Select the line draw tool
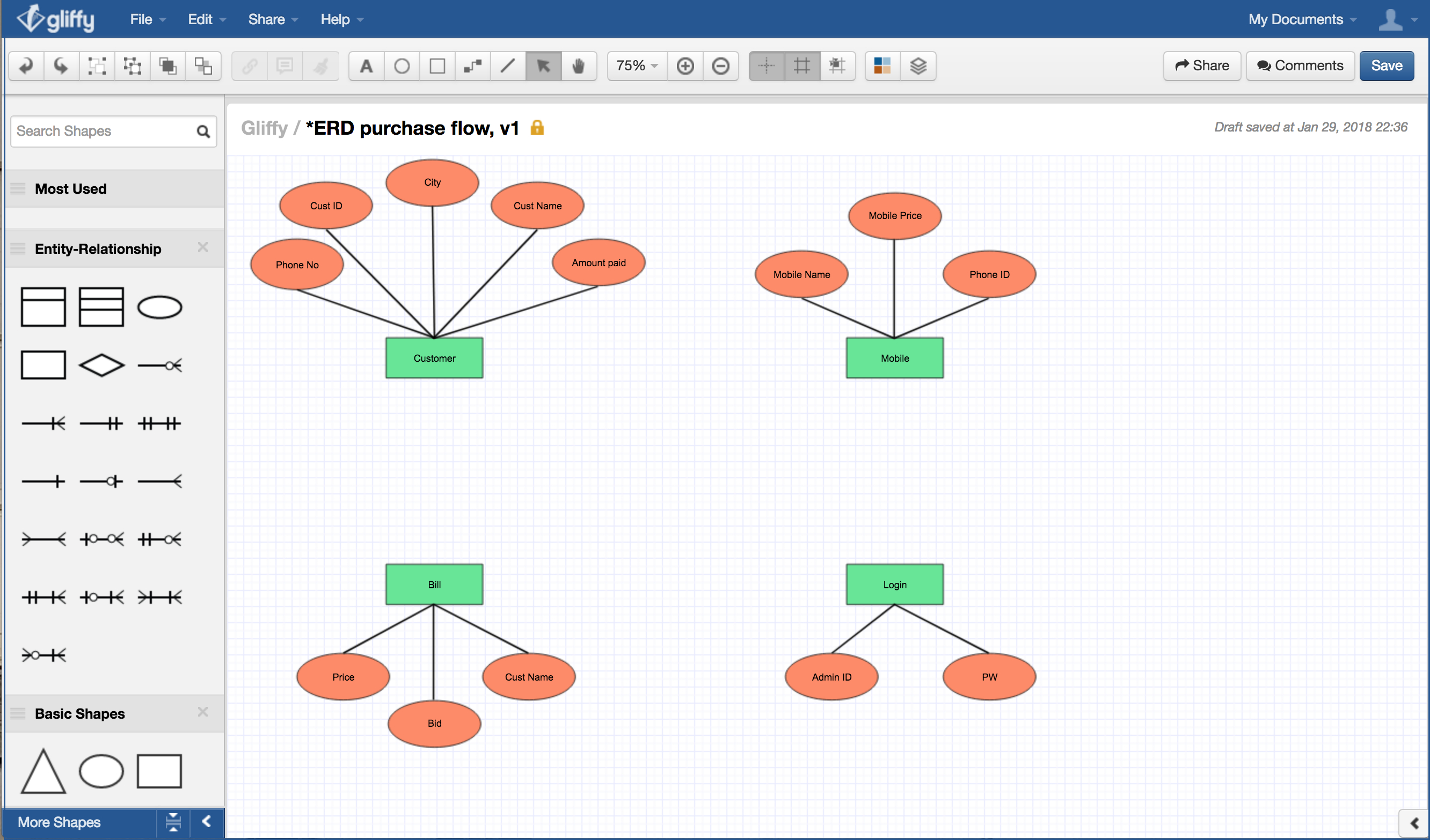Screen dimensions: 1430x840 (x=510, y=65)
